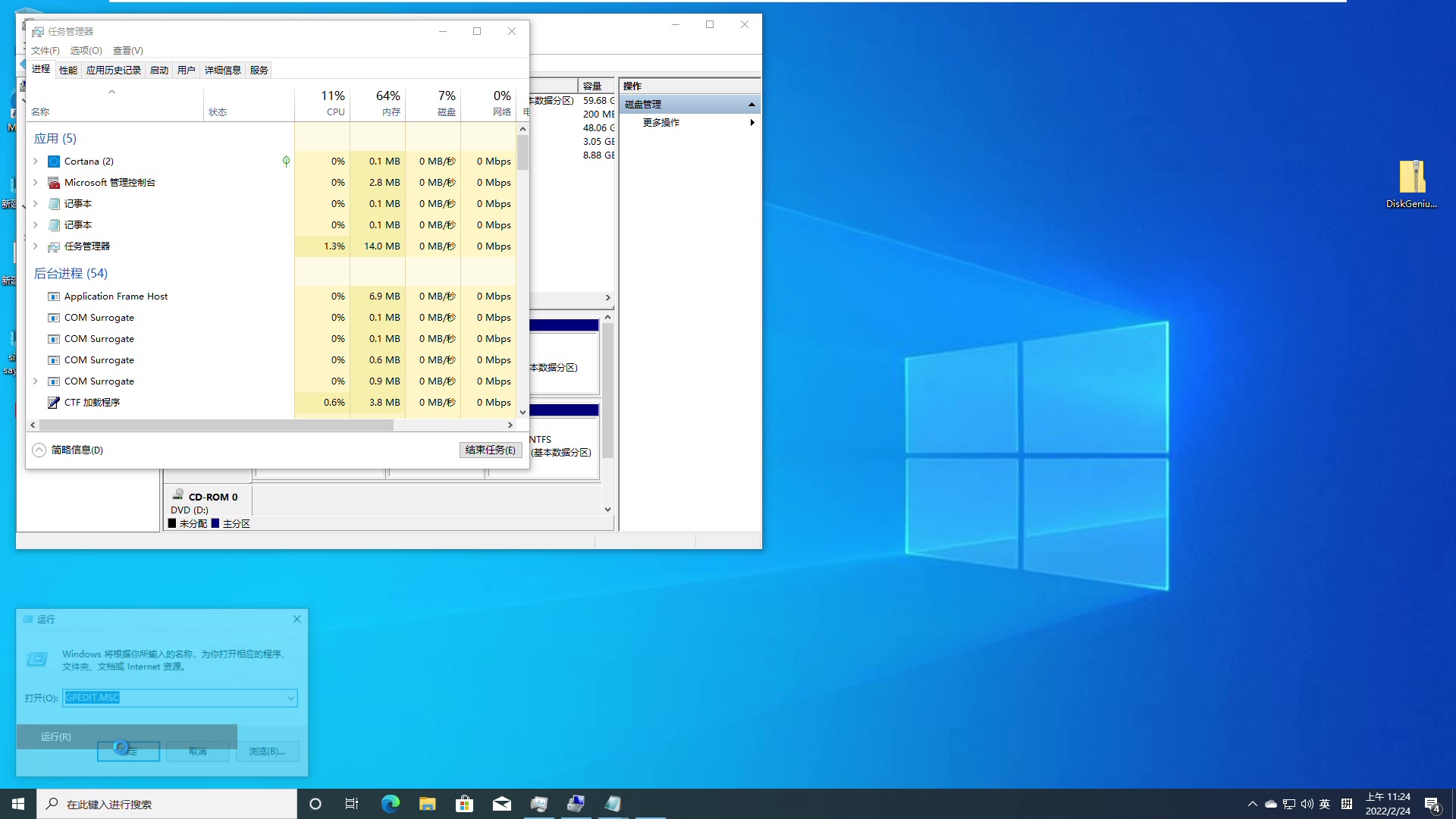Click the 浏览(B) button in the Run dialog
The image size is (1456, 819).
click(267, 751)
